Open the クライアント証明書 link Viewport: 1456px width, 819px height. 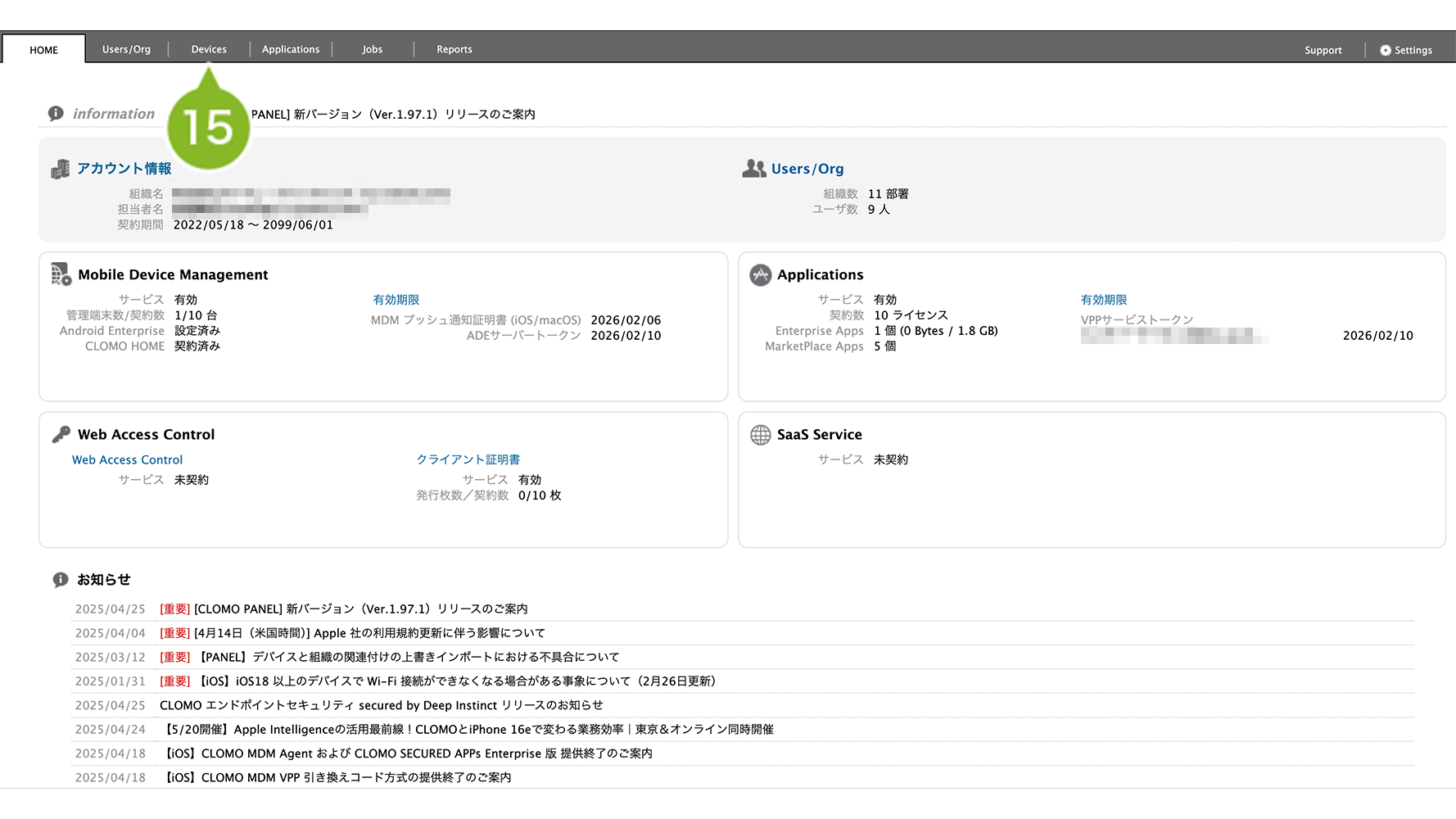point(468,459)
